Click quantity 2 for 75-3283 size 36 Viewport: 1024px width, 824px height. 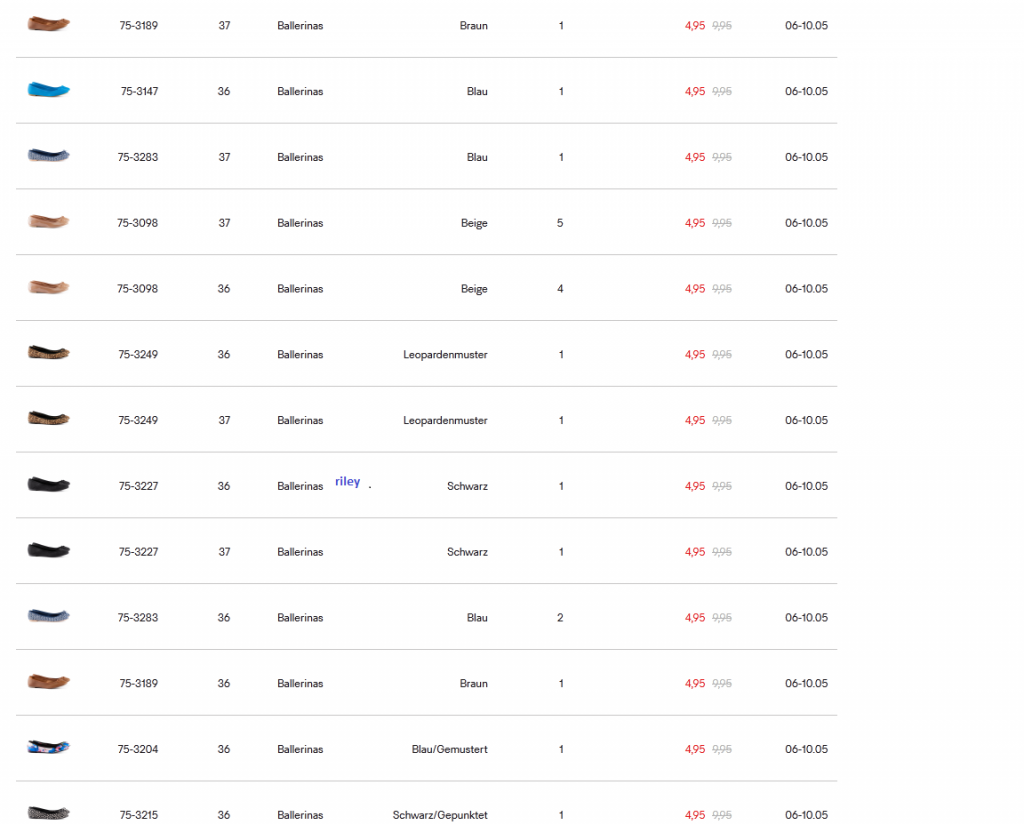(x=560, y=618)
